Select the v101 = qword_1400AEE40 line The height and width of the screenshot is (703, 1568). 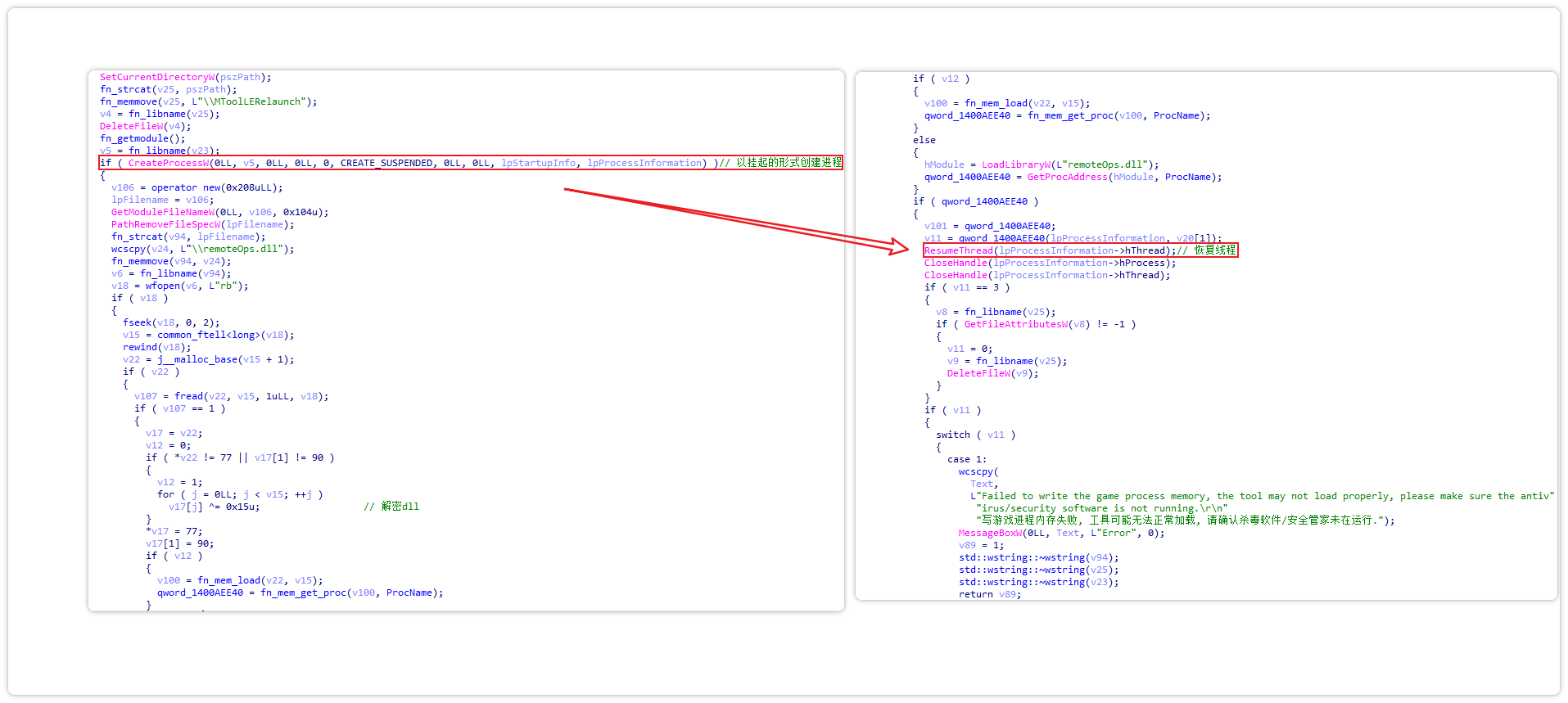pyautogui.click(x=990, y=226)
